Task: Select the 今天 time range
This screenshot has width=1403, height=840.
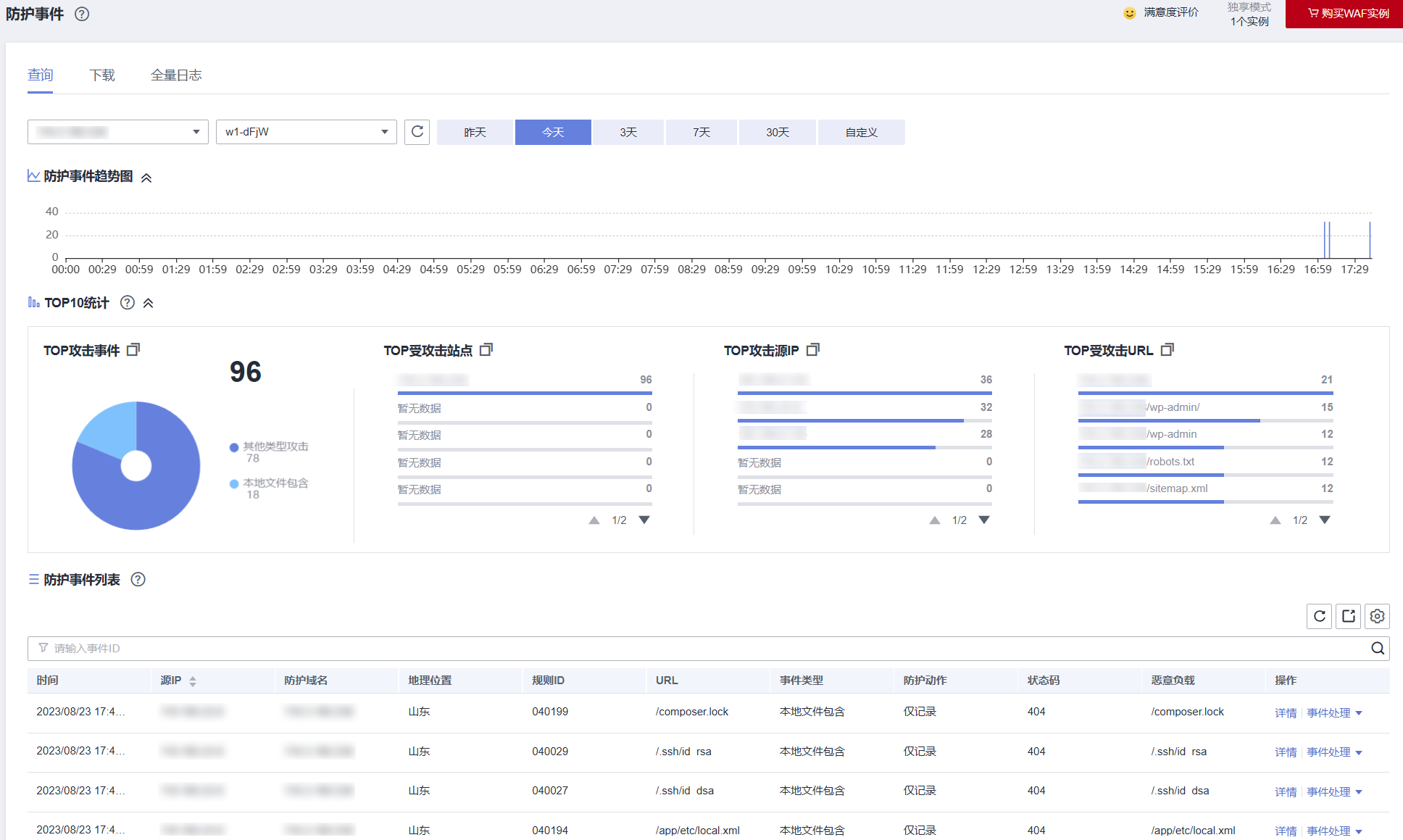Action: pyautogui.click(x=553, y=133)
